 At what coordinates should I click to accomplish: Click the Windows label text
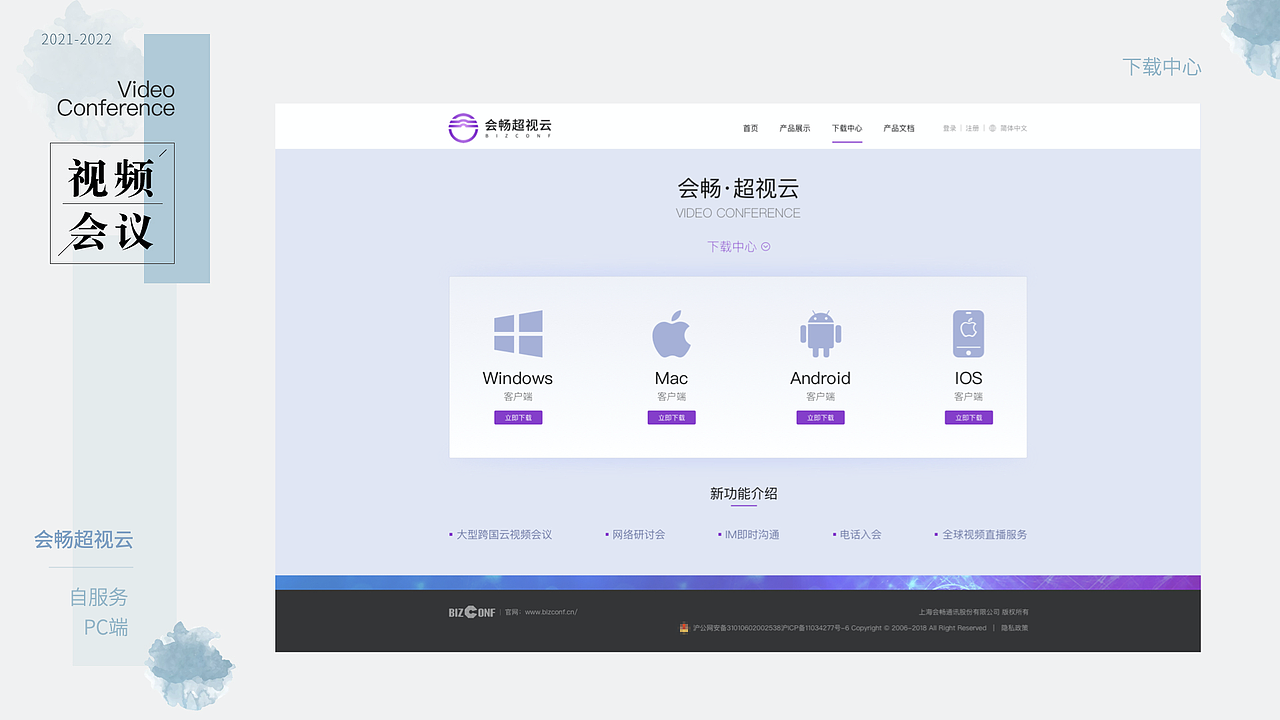pyautogui.click(x=518, y=378)
